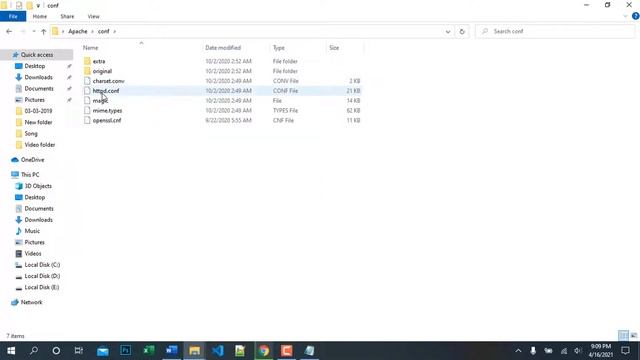Image resolution: width=640 pixels, height=360 pixels.
Task: Select the httpd.conf file icon
Action: point(87,91)
